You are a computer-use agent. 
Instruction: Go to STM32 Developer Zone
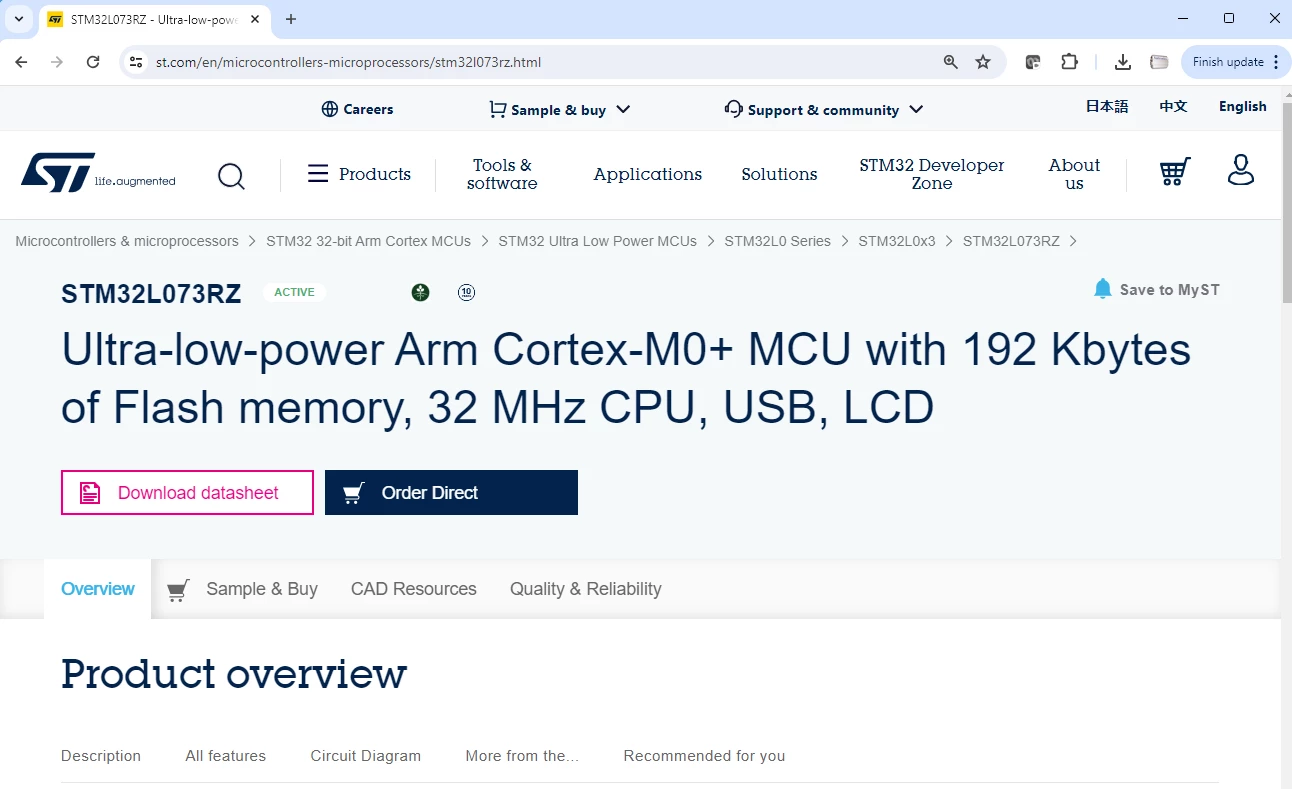pyautogui.click(x=932, y=174)
